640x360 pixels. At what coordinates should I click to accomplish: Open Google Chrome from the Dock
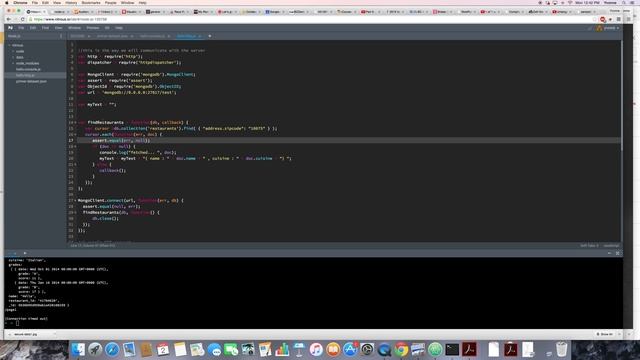(401, 349)
